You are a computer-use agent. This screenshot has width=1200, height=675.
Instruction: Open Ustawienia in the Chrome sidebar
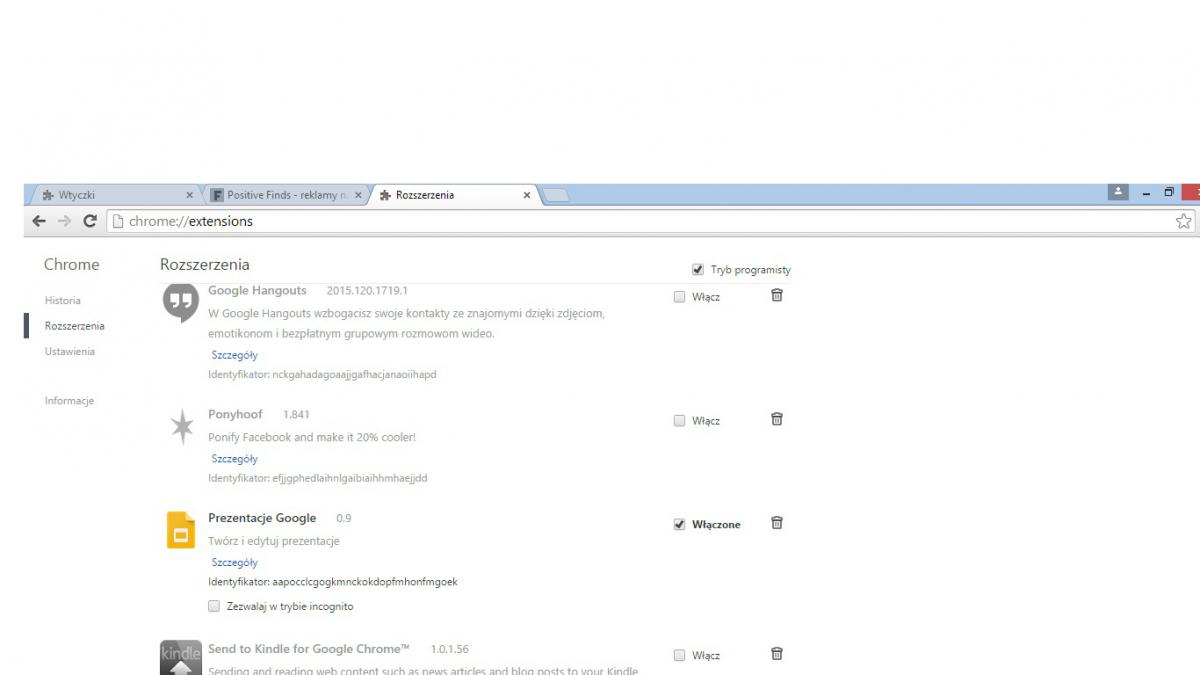tap(70, 351)
